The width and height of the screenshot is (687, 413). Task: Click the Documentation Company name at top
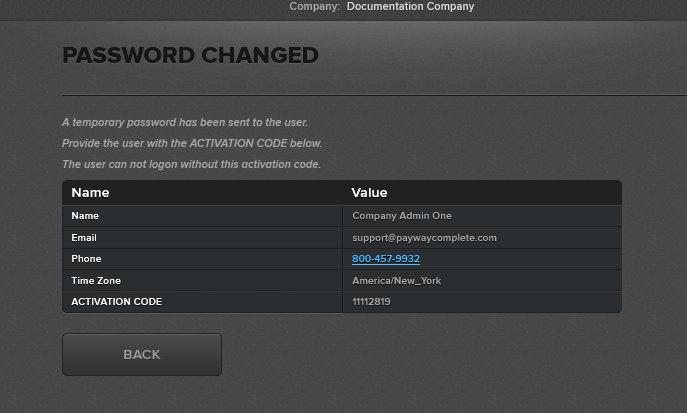click(x=410, y=7)
